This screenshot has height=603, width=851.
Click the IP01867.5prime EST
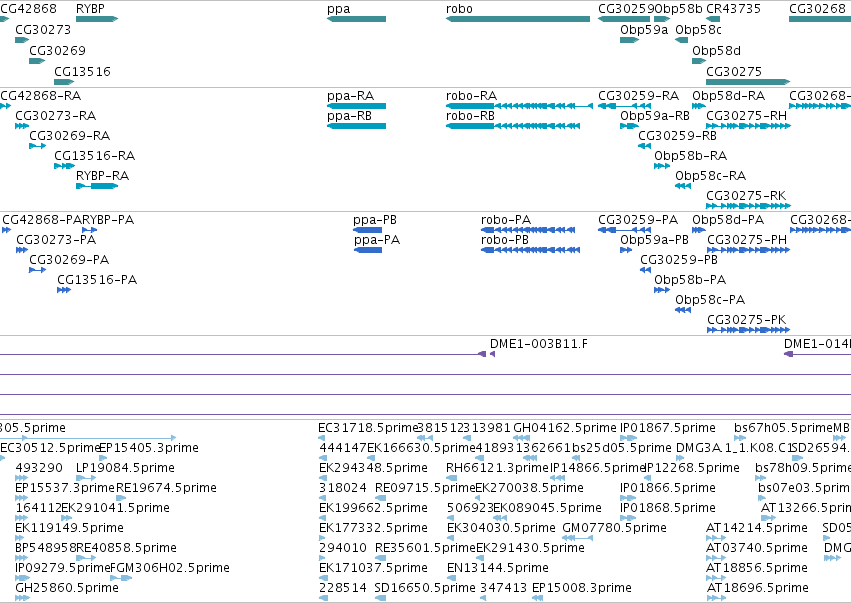[x=628, y=438]
